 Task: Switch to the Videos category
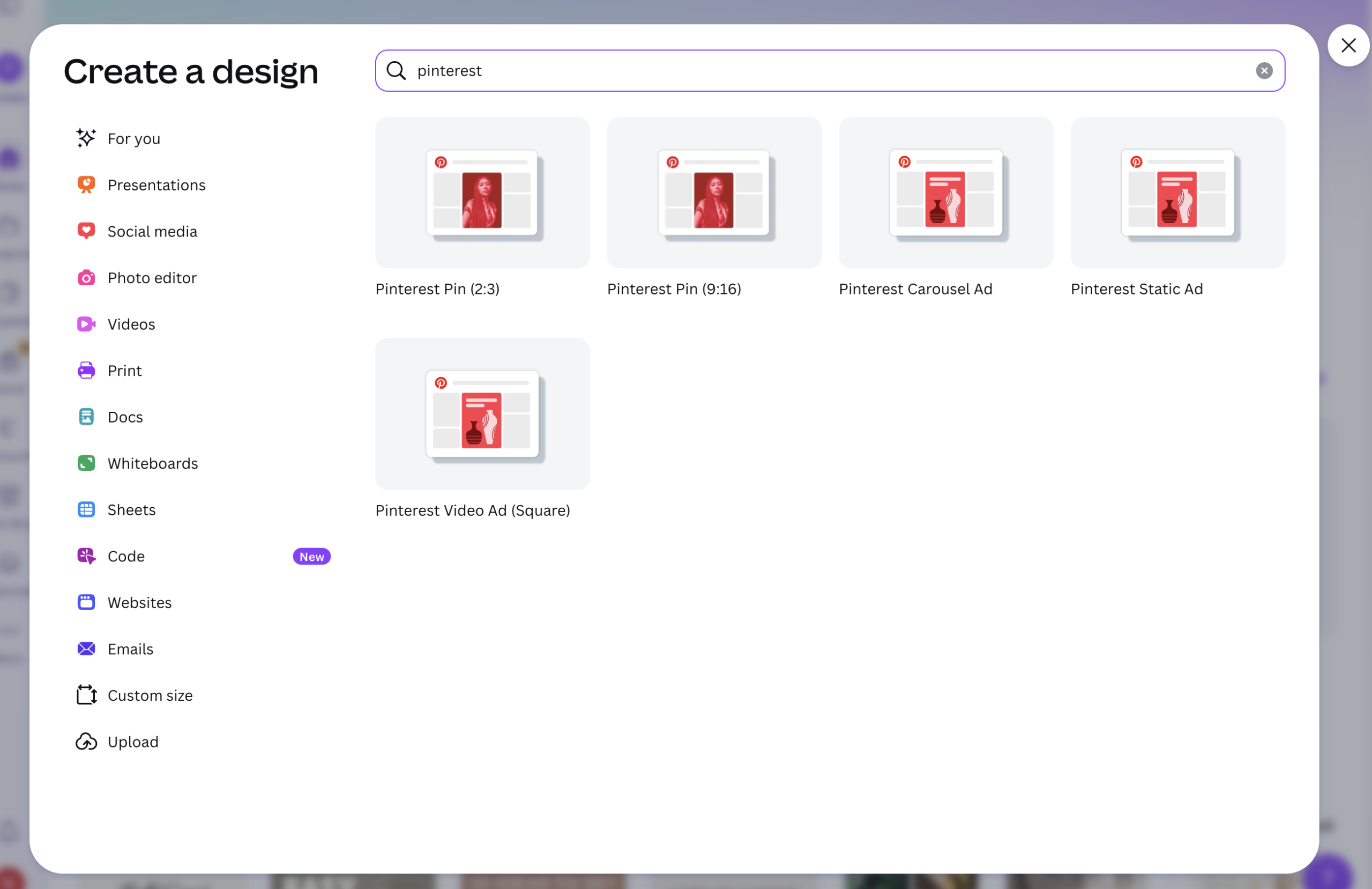point(131,324)
